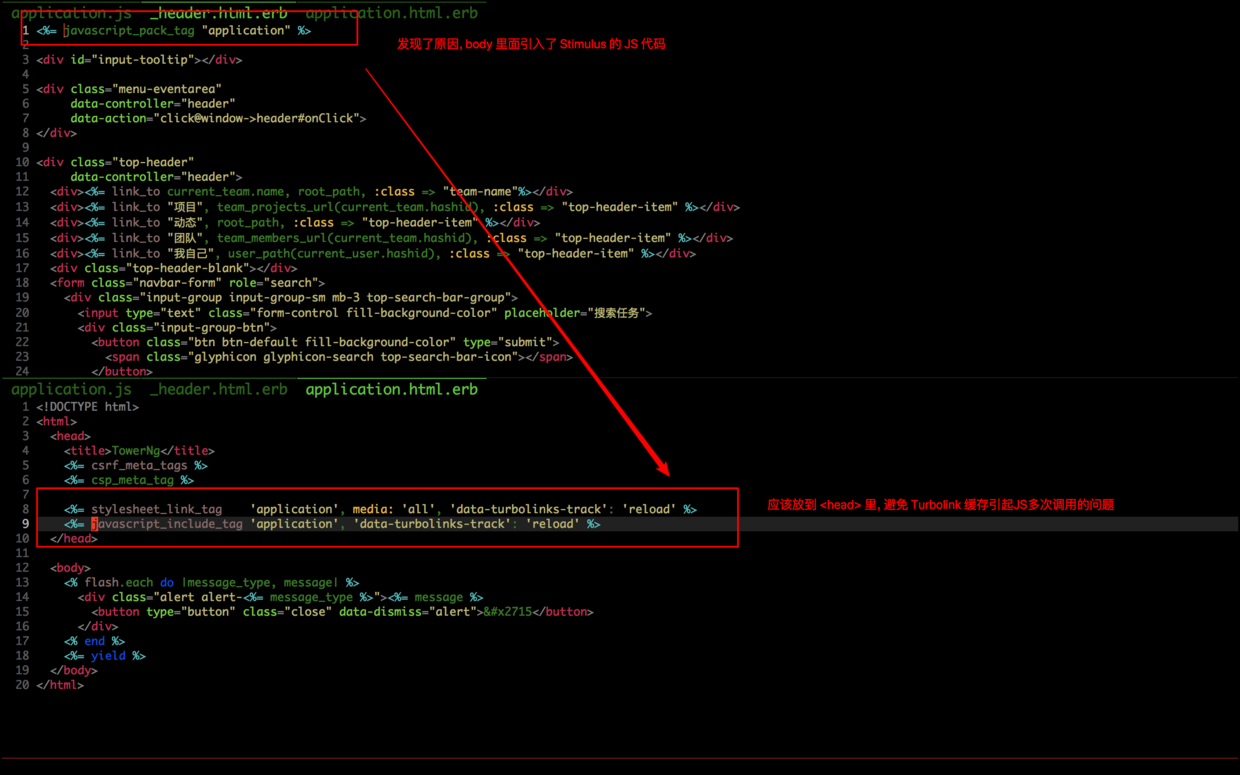Click active application.html.erb tab in bottom pane
Image resolution: width=1240 pixels, height=775 pixels.
(391, 389)
